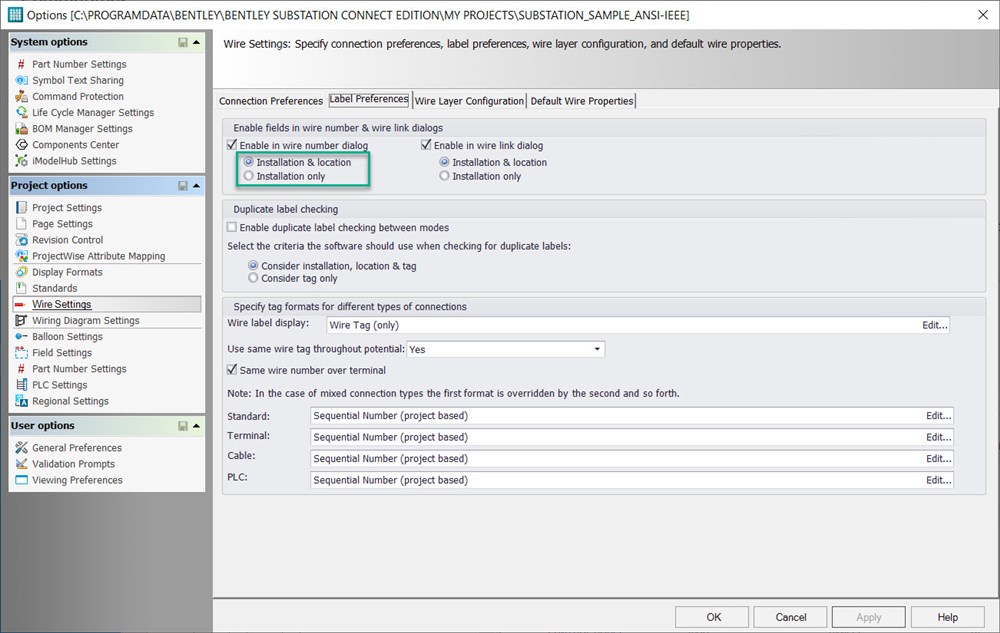Open Regional Settings page
This screenshot has height=633, width=1000.
click(x=70, y=401)
